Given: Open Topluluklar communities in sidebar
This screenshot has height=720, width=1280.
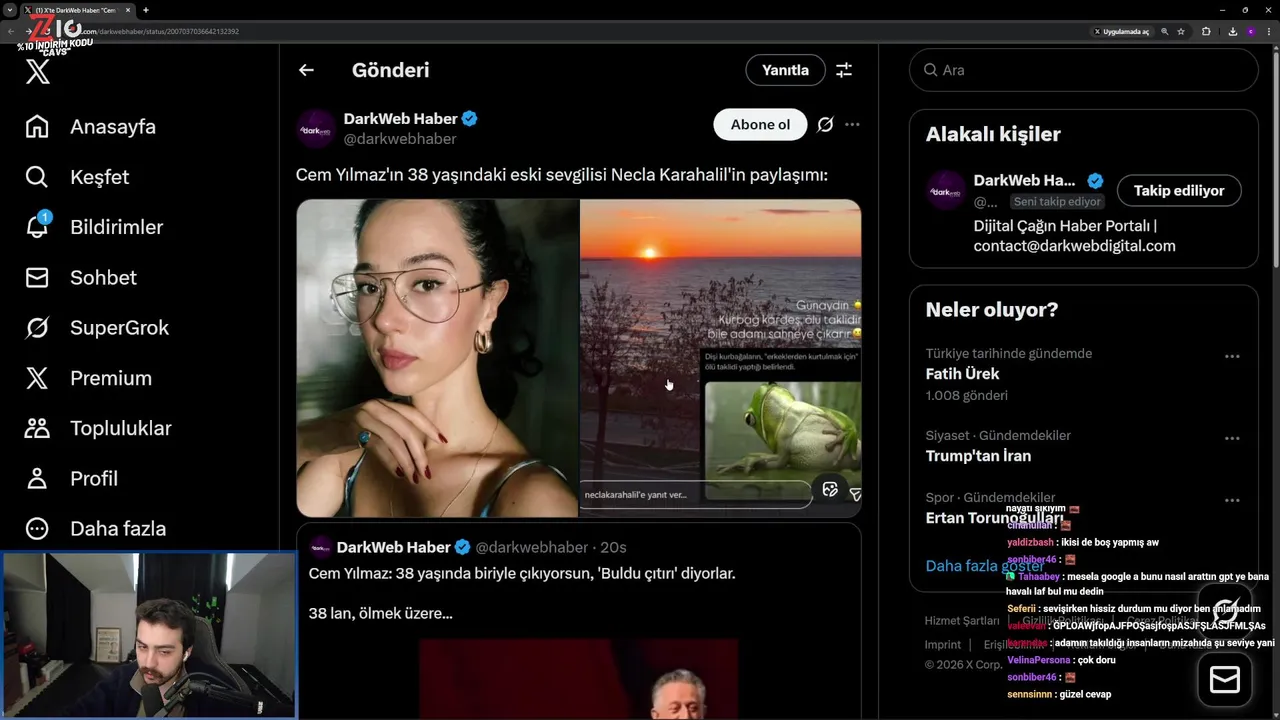Looking at the screenshot, I should pyautogui.click(x=98, y=428).
